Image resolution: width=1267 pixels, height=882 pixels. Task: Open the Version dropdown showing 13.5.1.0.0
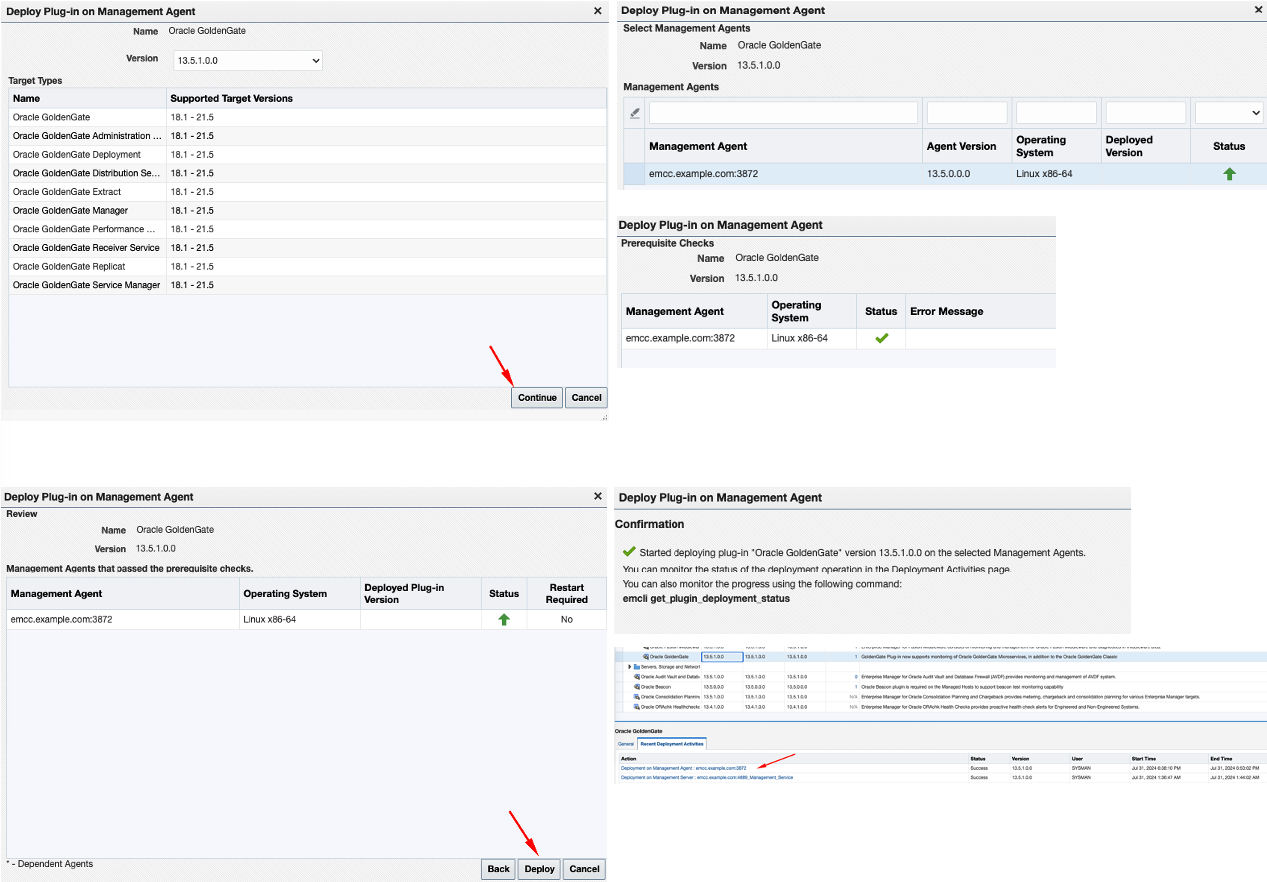tap(246, 60)
